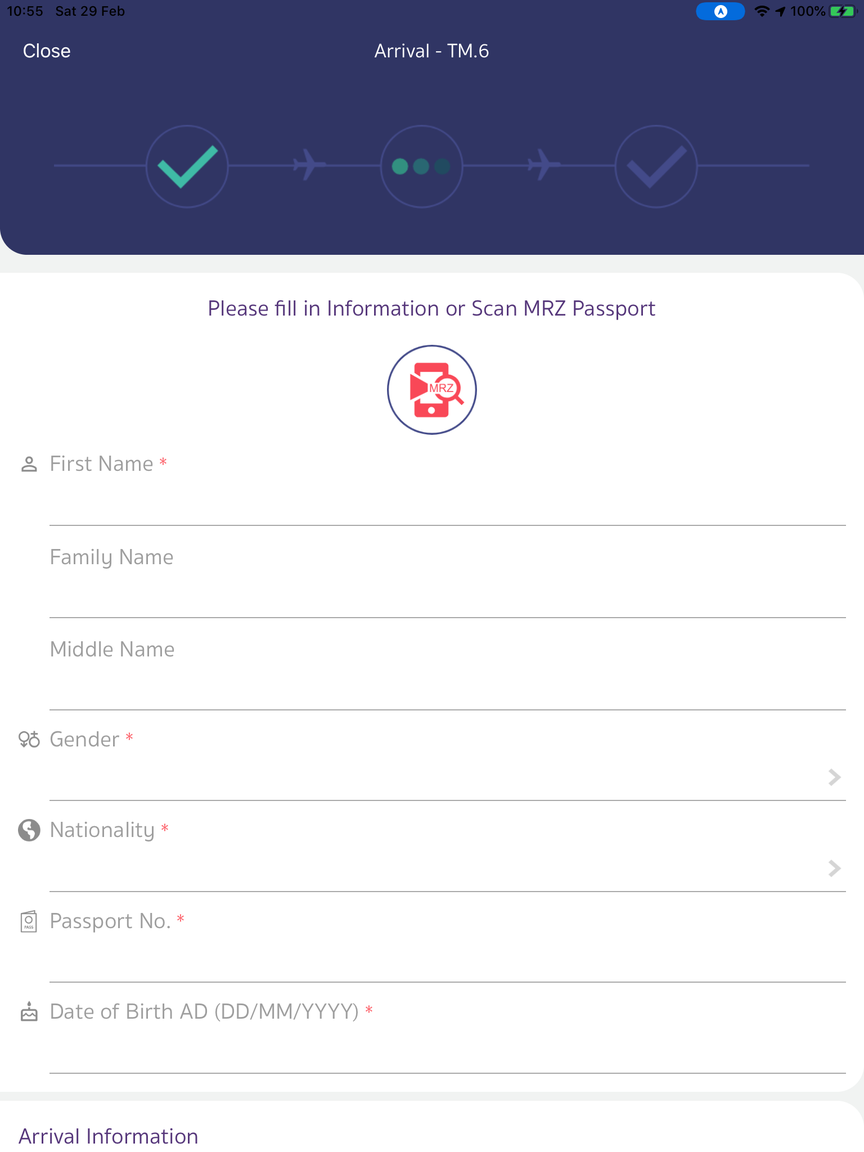Click the passport icon beside Passport No.
Viewport: 864px width, 1152px height.
[29, 921]
